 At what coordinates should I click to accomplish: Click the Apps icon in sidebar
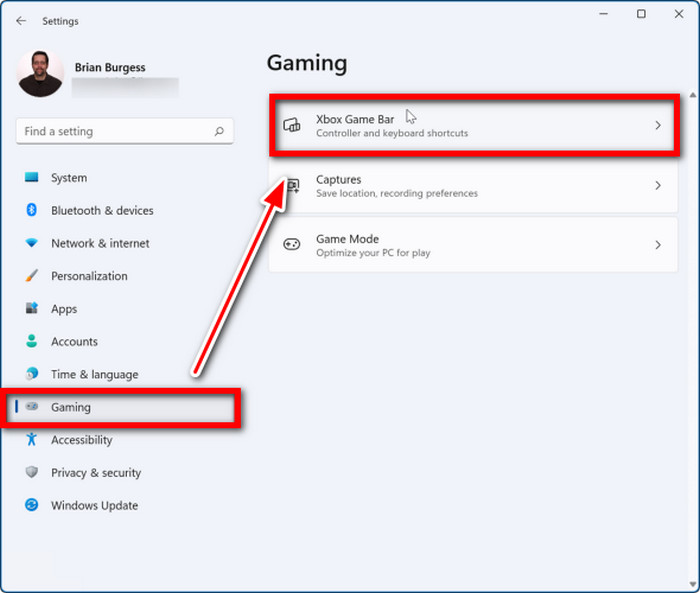[x=31, y=308]
